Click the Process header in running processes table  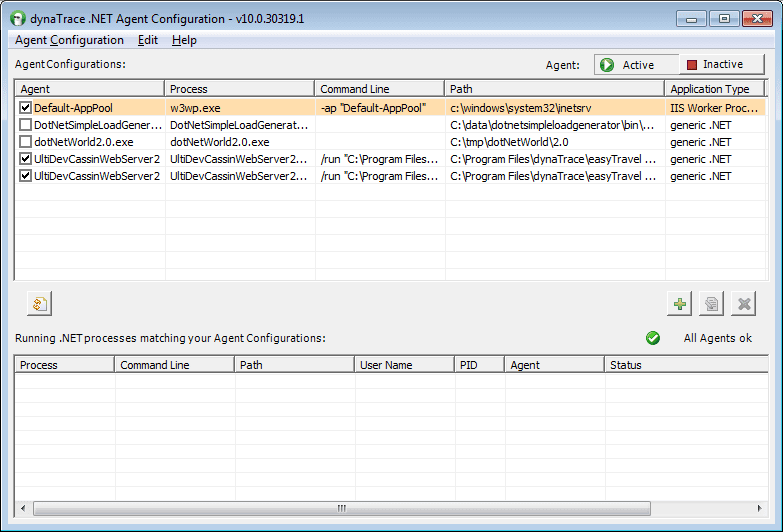(65, 365)
